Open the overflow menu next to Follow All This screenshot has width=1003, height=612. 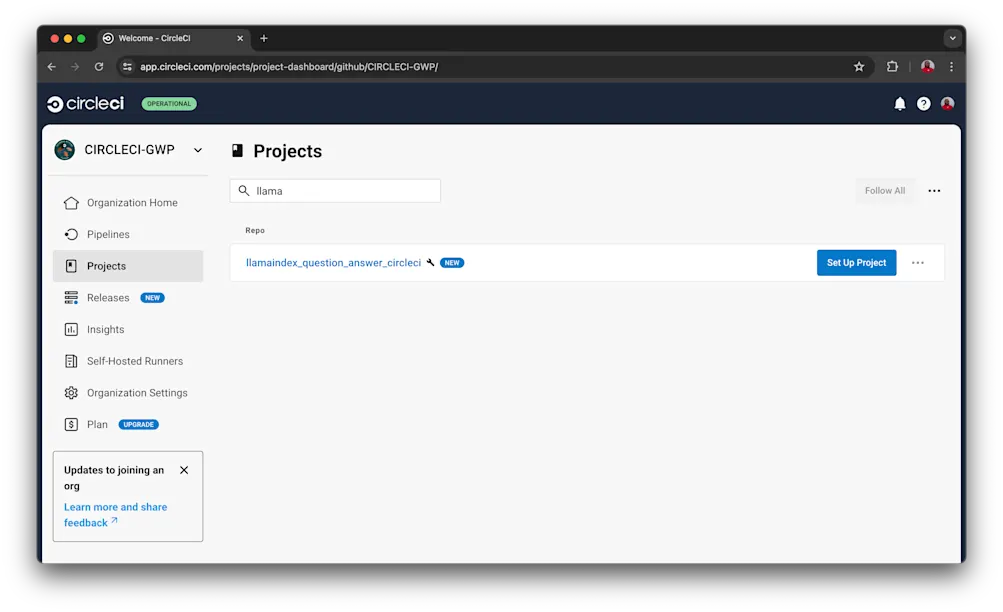point(933,190)
